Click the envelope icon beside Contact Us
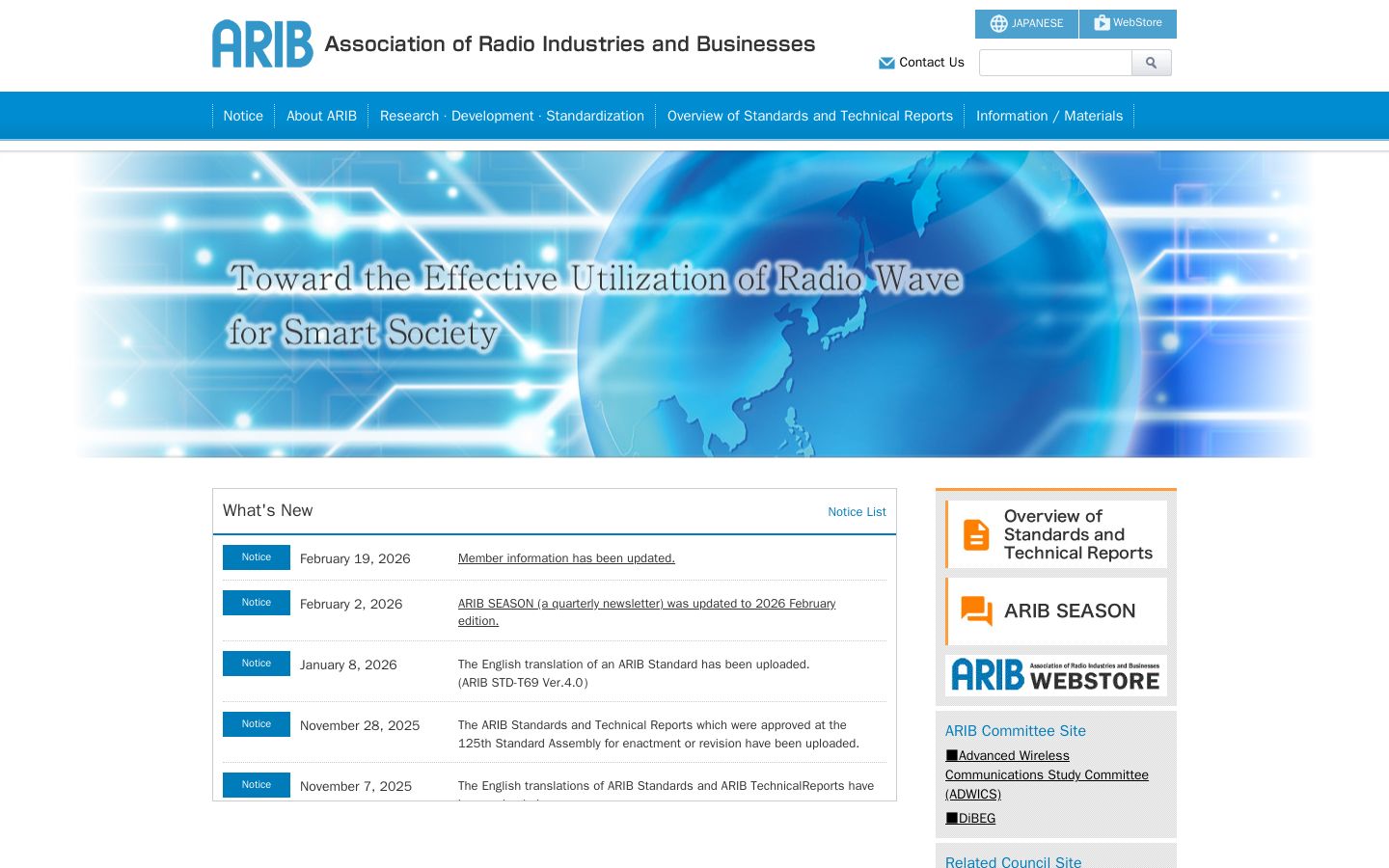Viewport: 1389px width, 868px height. [x=886, y=63]
